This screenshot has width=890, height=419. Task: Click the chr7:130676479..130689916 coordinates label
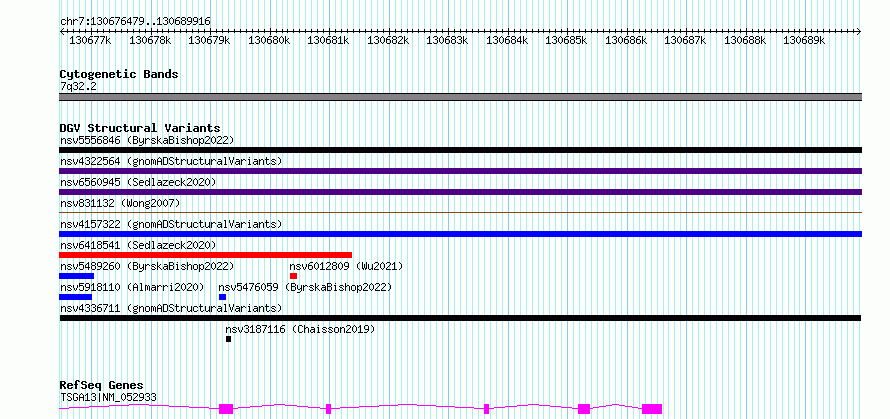(x=135, y=21)
